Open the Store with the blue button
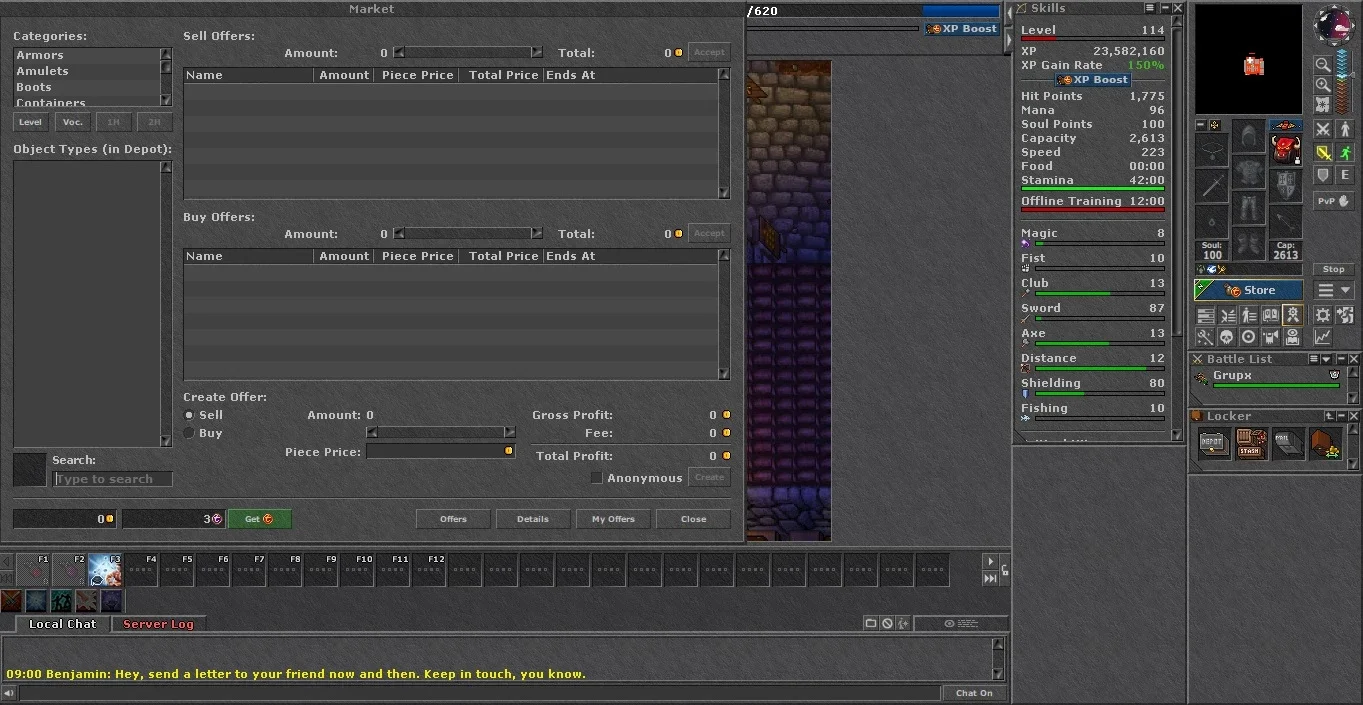This screenshot has width=1363, height=705. pos(1249,290)
